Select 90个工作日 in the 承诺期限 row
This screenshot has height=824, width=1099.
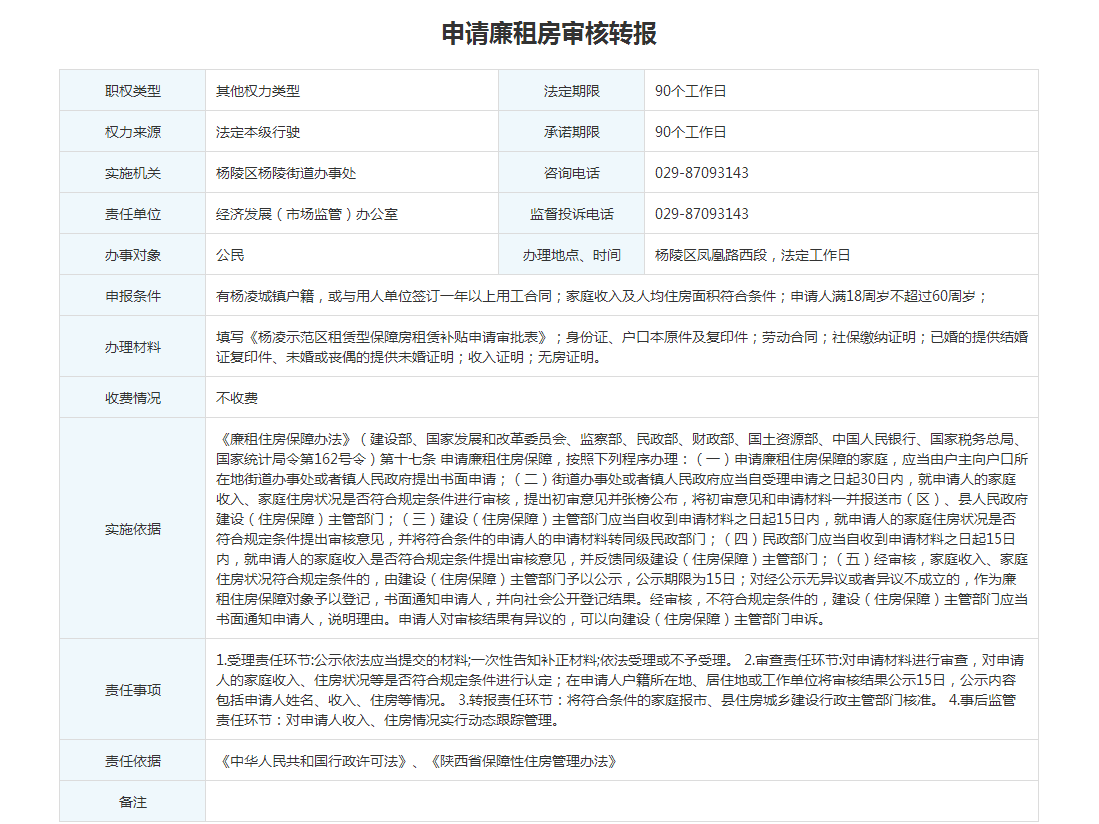click(691, 132)
